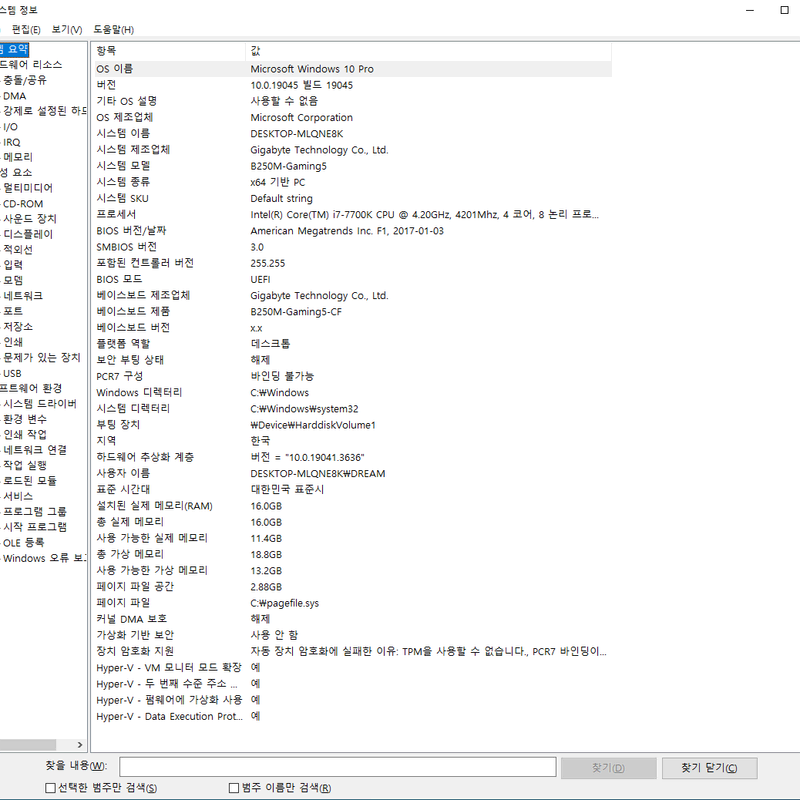800x800 pixels.
Task: Enable 범주 이름만 검색 checkbox
Action: (234, 788)
